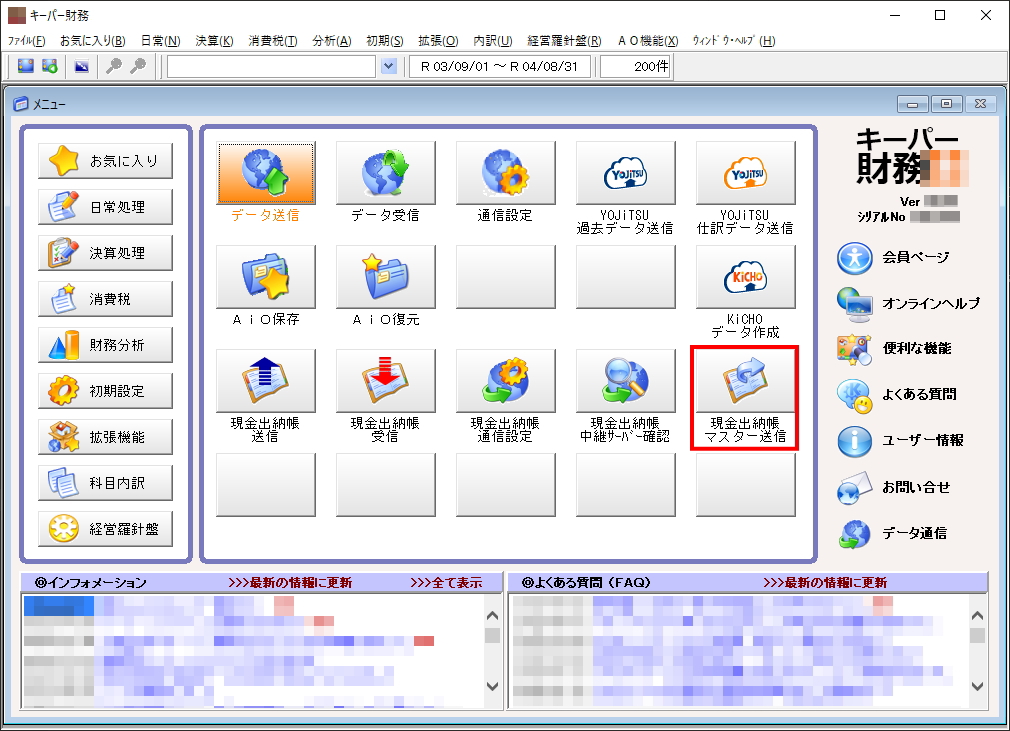Select 経営羅針盤 category button
The width and height of the screenshot is (1010, 731).
(106, 529)
